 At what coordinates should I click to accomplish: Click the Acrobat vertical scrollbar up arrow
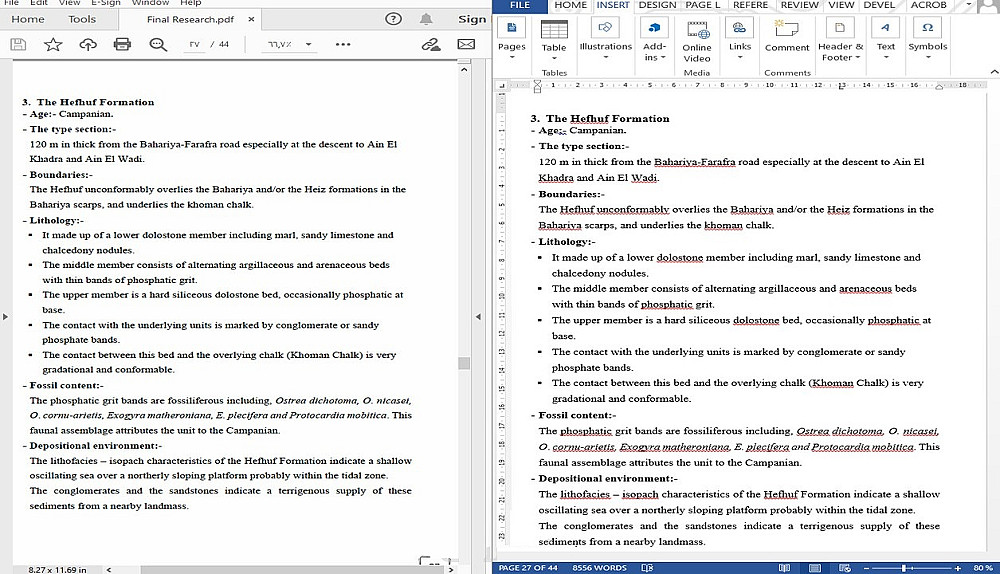[x=464, y=69]
